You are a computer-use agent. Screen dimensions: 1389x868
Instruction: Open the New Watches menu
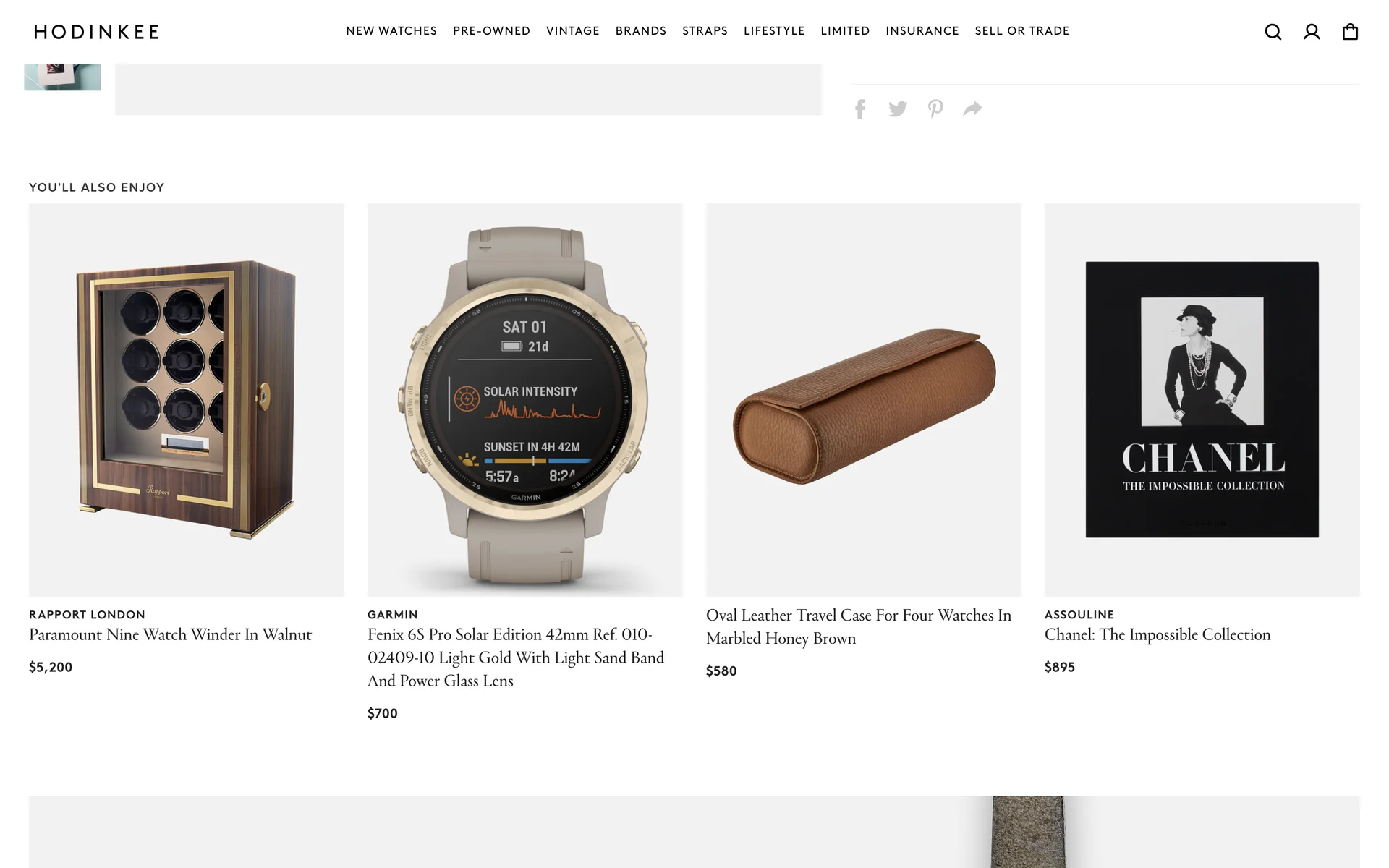[x=391, y=31]
